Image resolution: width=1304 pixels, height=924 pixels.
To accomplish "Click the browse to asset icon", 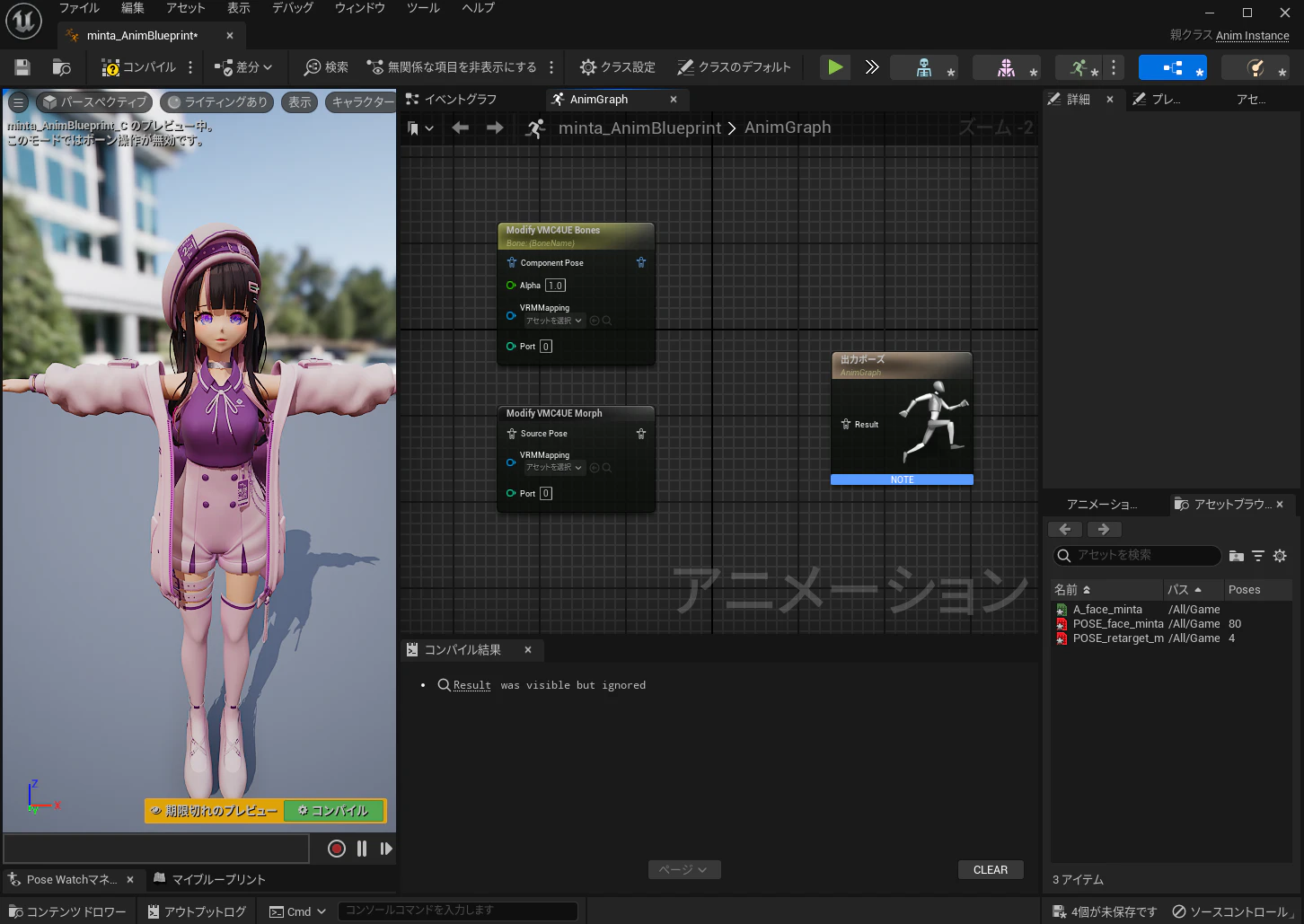I will (x=61, y=67).
